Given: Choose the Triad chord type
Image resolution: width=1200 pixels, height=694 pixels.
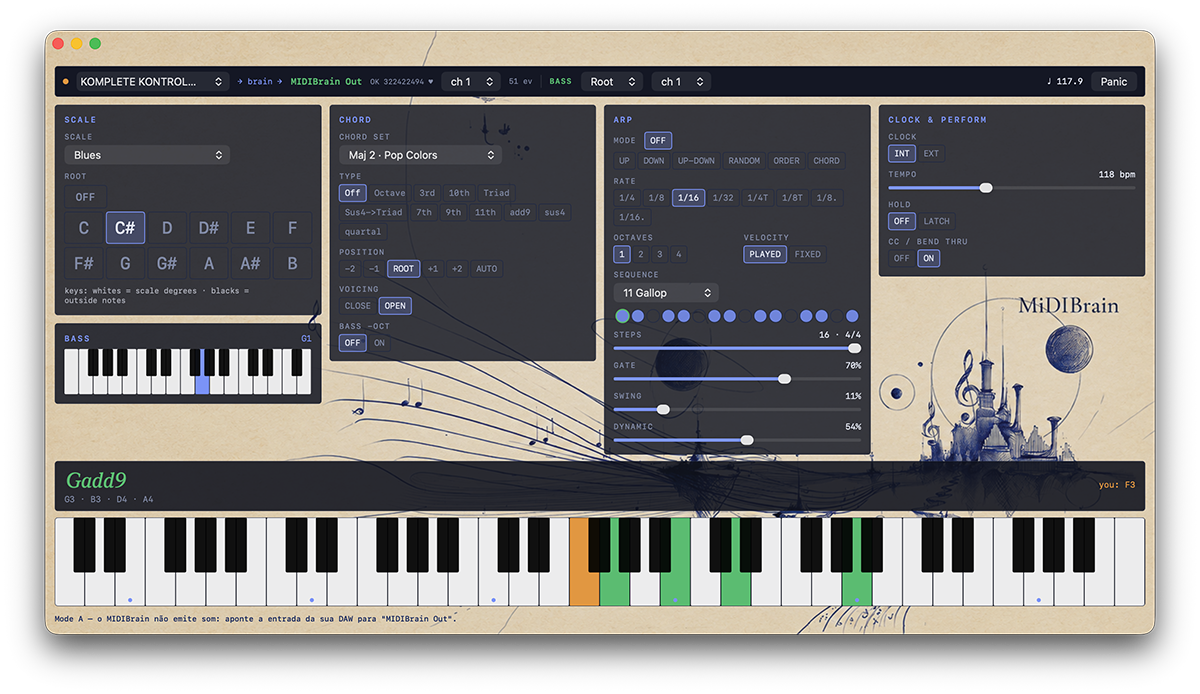Looking at the screenshot, I should (496, 193).
